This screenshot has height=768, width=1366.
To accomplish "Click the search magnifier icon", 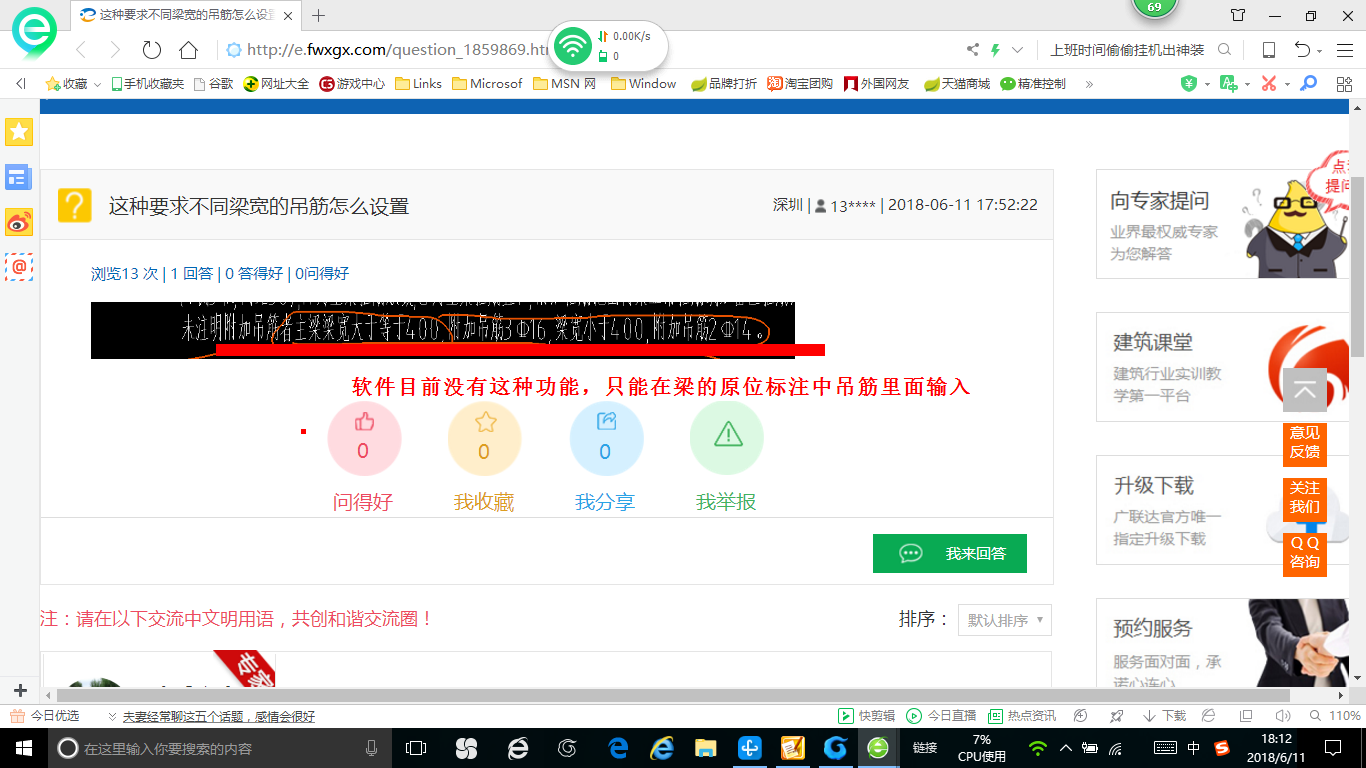I will [1224, 50].
